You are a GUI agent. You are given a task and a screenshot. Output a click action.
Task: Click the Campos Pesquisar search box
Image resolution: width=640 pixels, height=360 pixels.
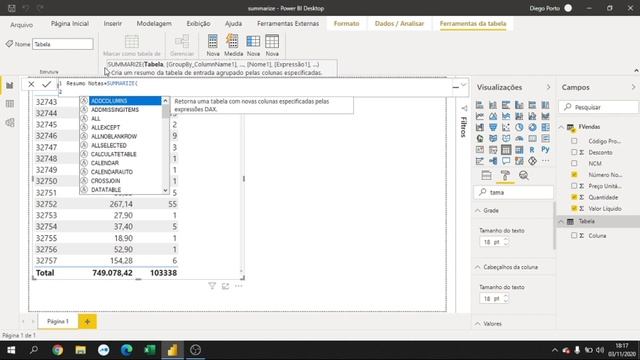[x=598, y=107]
